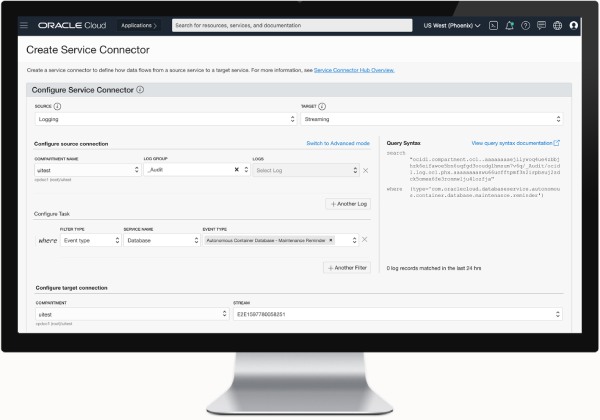Remove the Maintenance Reminder event type tag
600x420 pixels.
[331, 240]
